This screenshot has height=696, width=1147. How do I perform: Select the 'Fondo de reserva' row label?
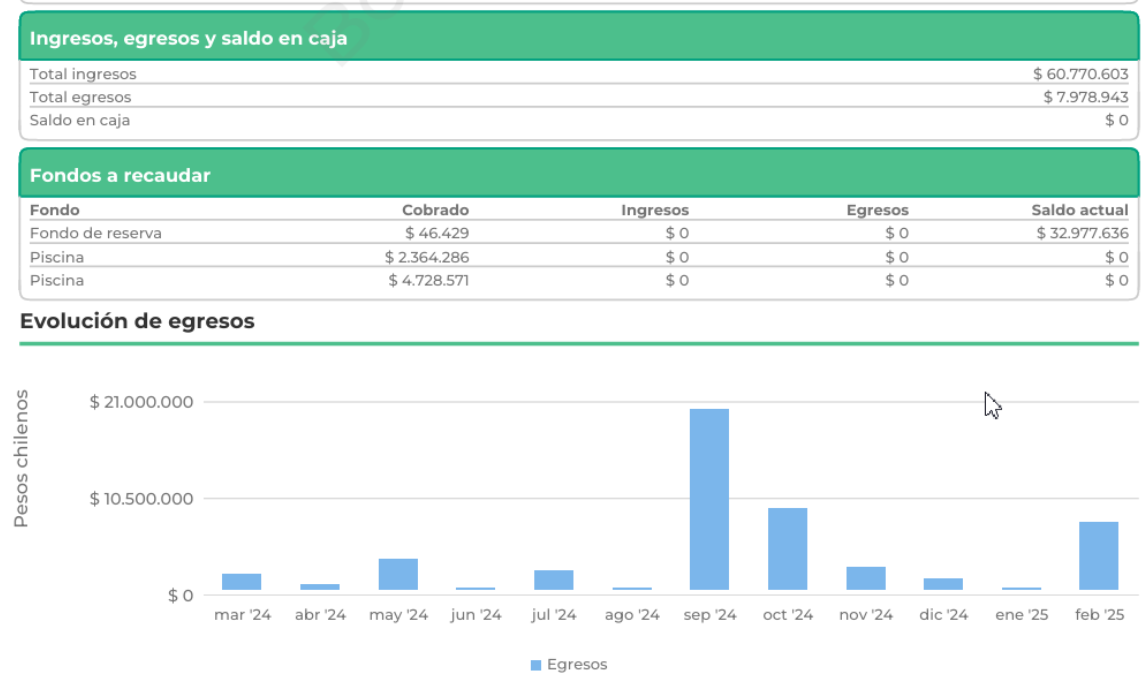96,233
